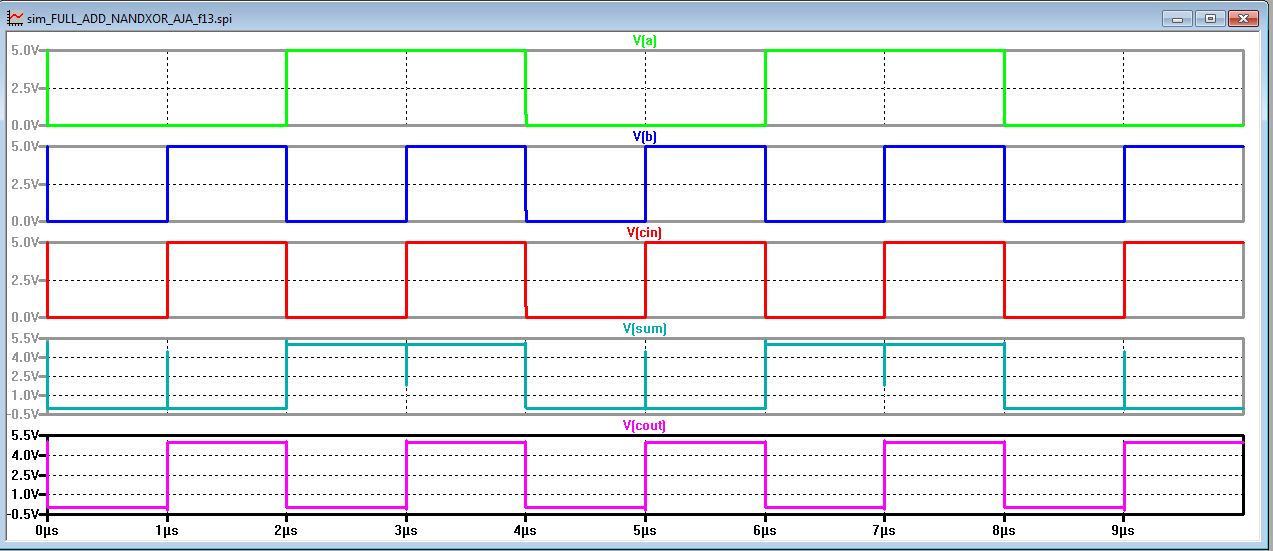This screenshot has height=551, width=1273.
Task: Click the V(sum) trace label
Action: [645, 328]
